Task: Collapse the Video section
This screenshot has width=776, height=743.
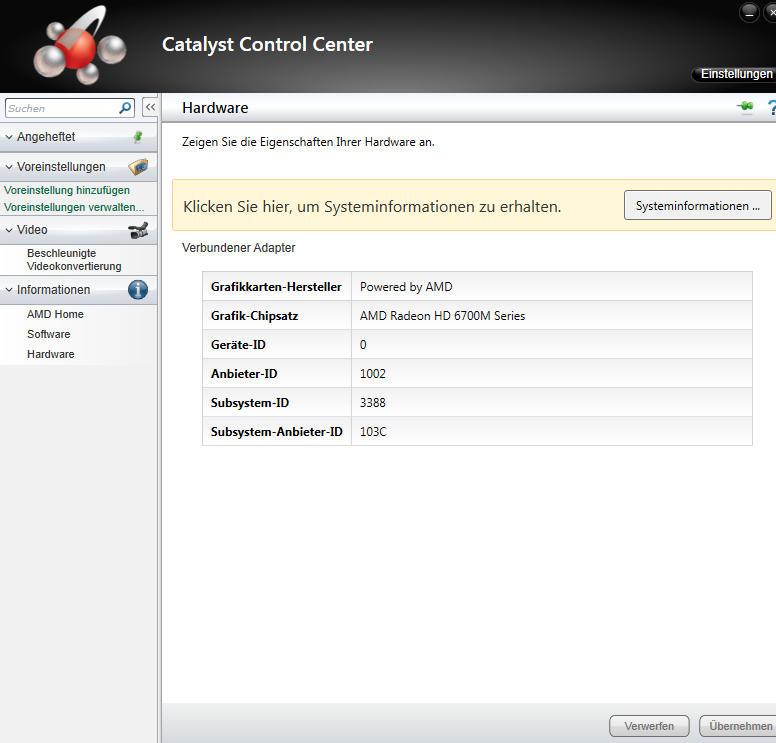Action: (9, 230)
